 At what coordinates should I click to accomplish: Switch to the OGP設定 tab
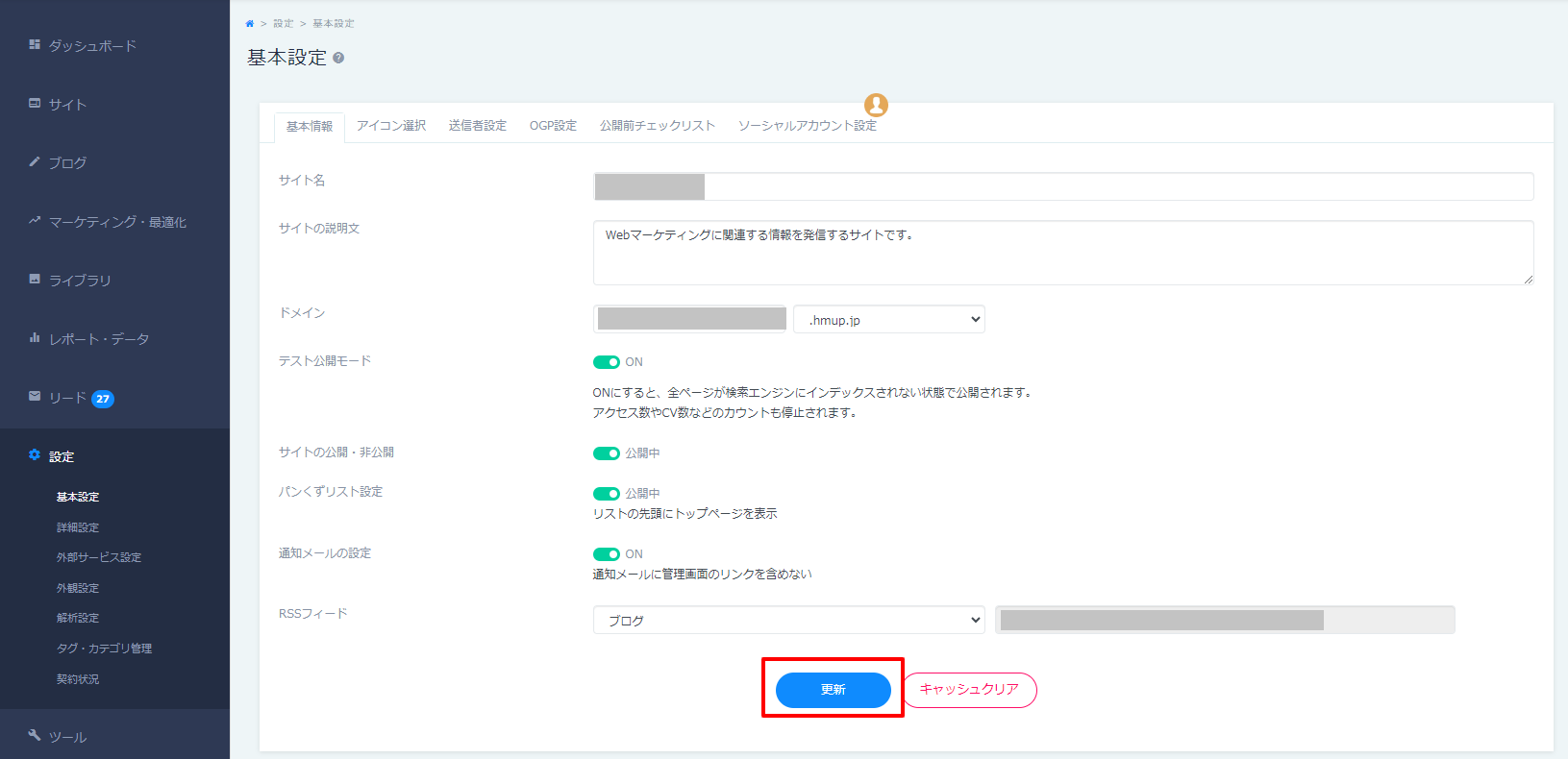click(553, 126)
